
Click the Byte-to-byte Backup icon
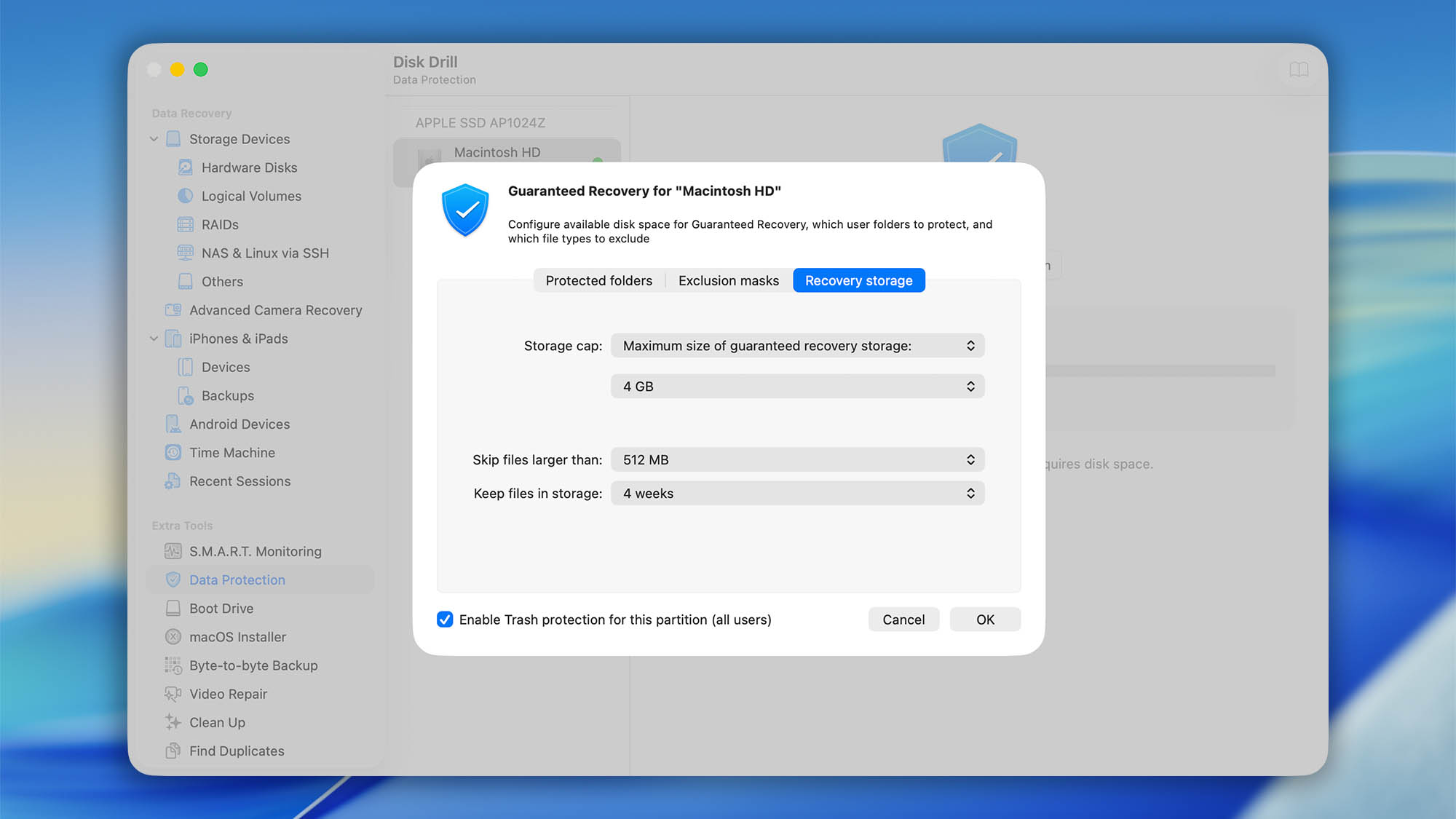(173, 665)
